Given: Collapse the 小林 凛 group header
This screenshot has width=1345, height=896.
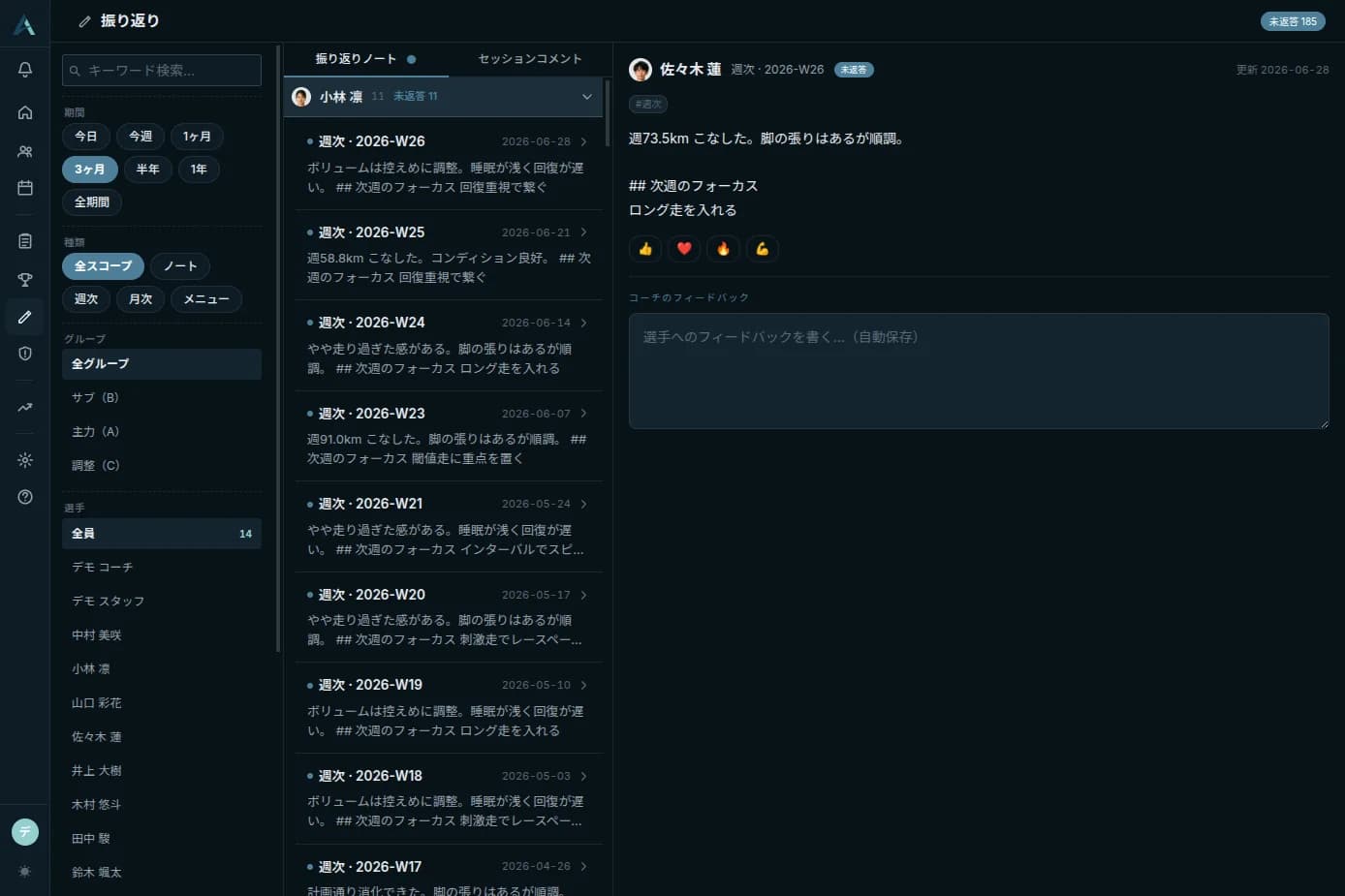Looking at the screenshot, I should [x=443, y=97].
